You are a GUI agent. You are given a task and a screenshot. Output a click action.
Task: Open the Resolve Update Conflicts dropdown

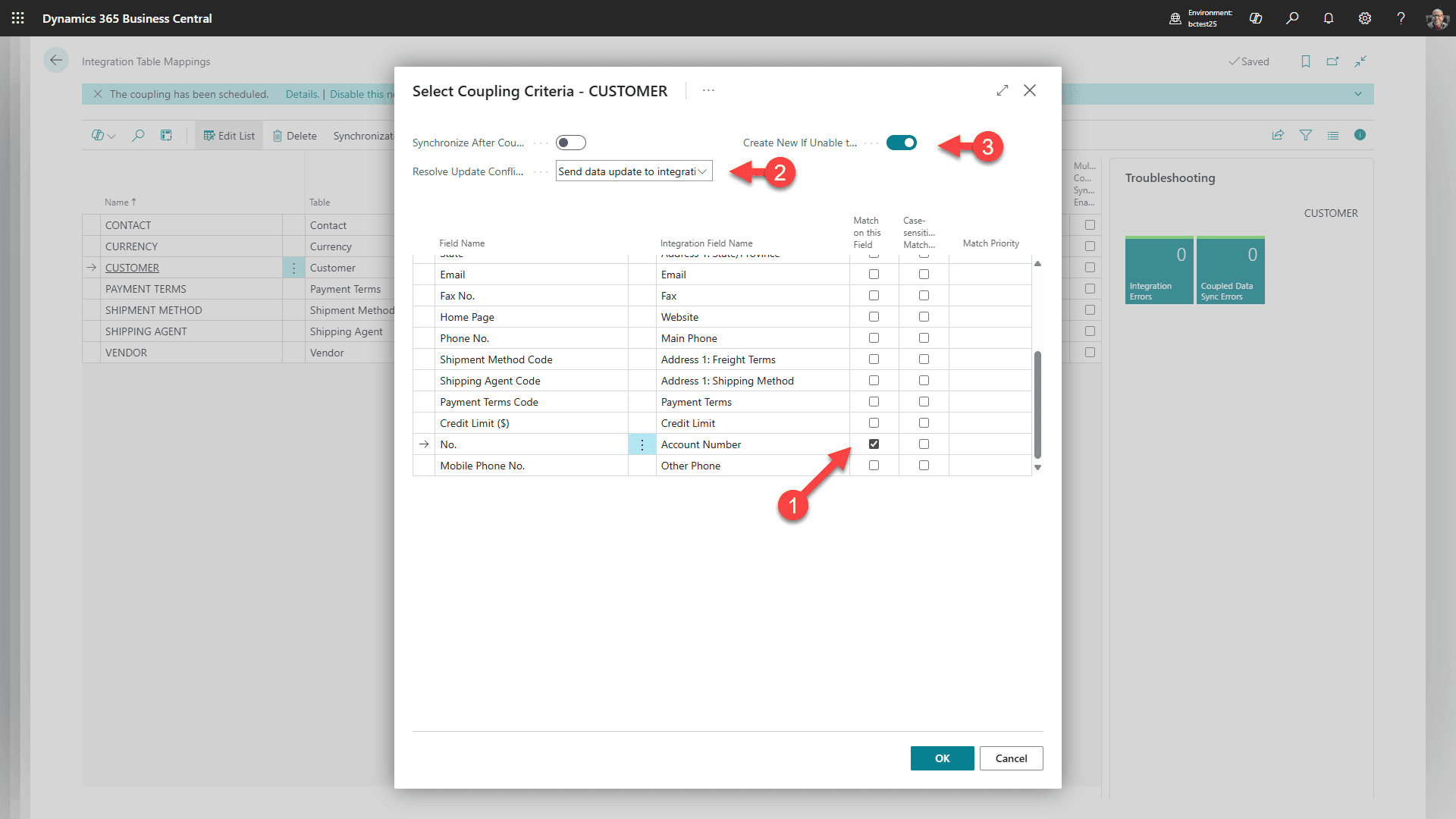(701, 171)
